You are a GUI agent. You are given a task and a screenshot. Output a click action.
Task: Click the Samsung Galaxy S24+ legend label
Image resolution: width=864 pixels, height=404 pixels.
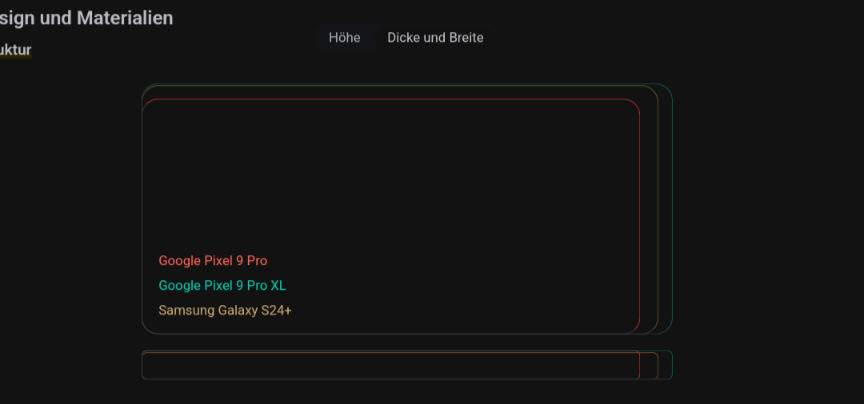225,311
